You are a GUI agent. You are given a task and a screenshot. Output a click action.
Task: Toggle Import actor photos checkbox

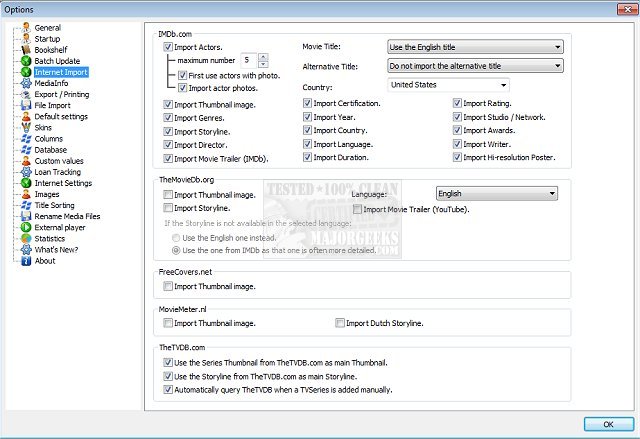click(182, 88)
